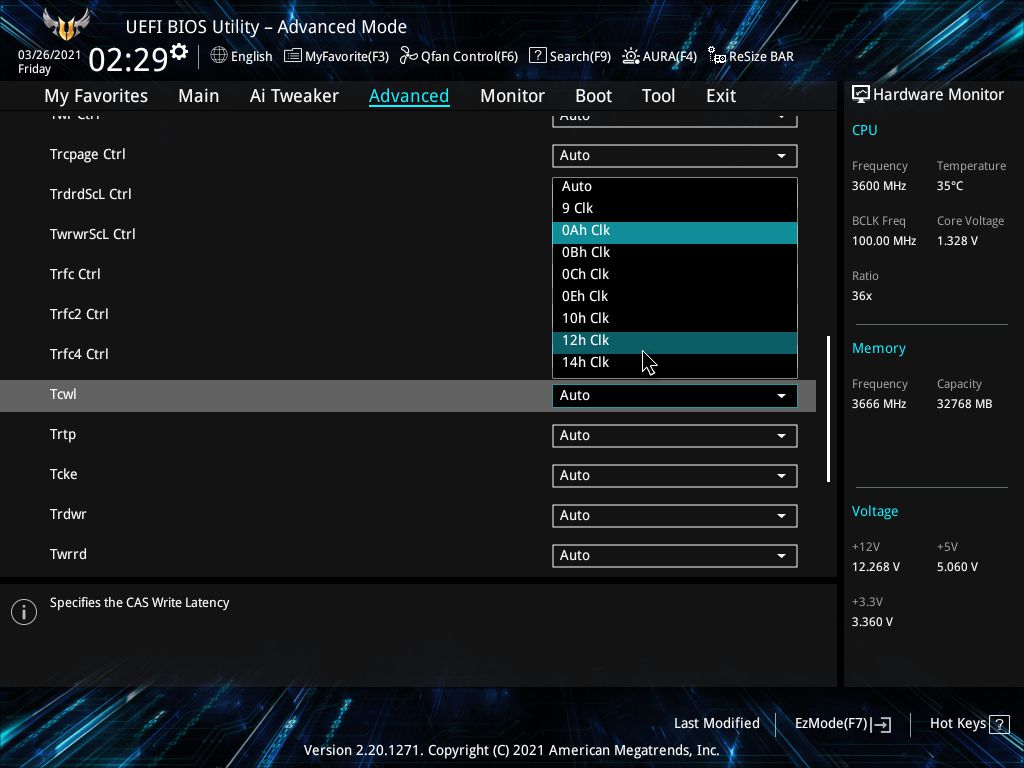Open Search(F9)

(x=570, y=56)
